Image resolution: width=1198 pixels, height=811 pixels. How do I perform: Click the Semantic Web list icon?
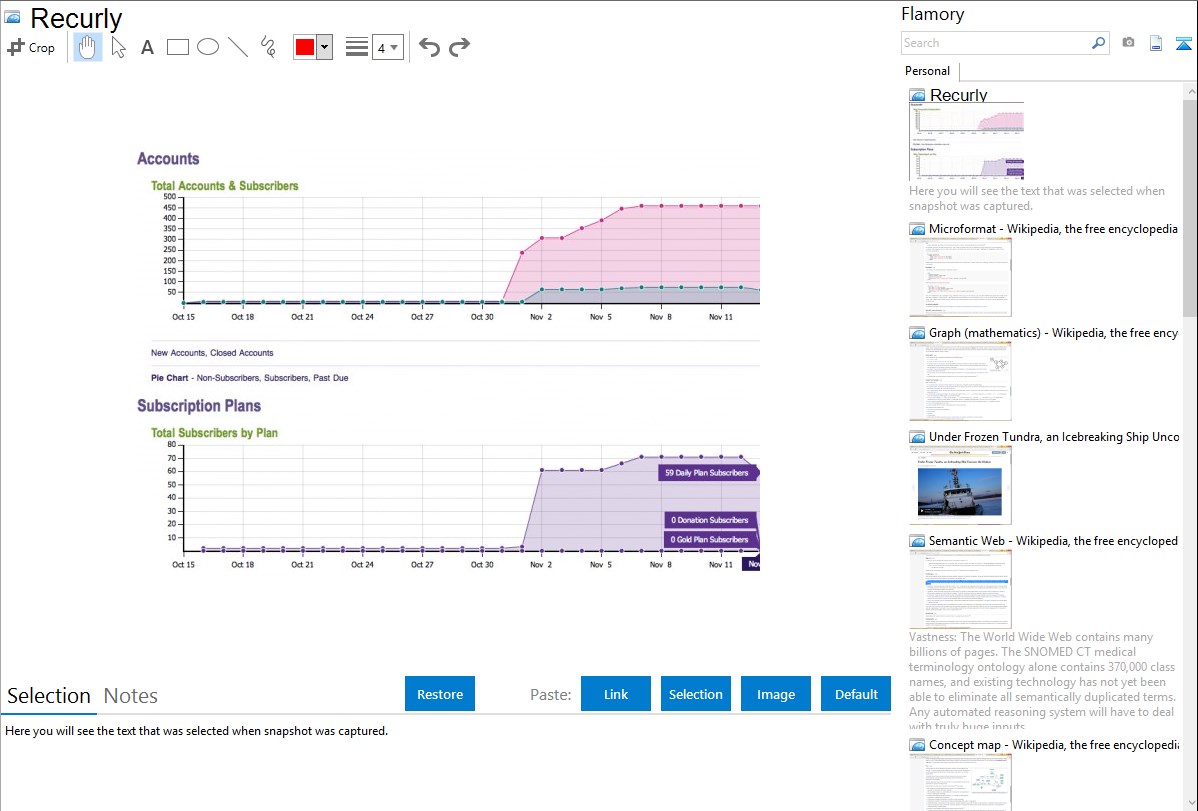(917, 540)
